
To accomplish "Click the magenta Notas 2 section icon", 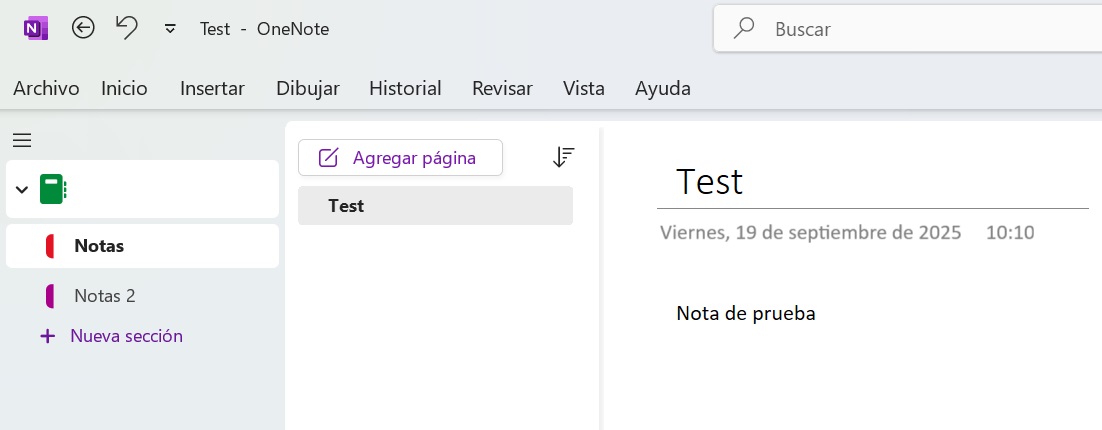I will tap(51, 296).
